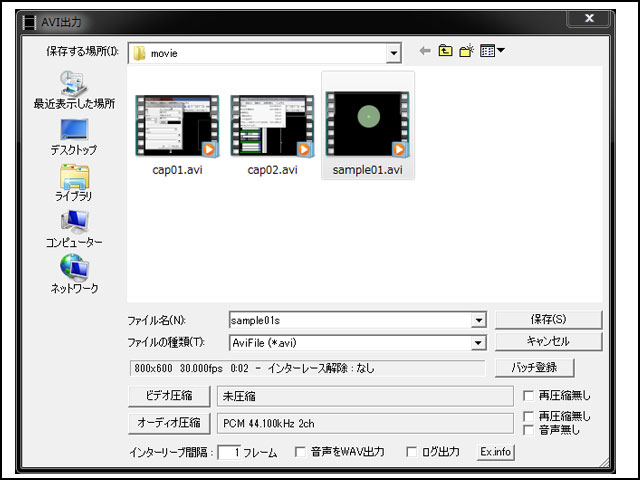The image size is (640, 480).
Task: Click the AVI出力 title bar film icon
Action: click(x=30, y=22)
